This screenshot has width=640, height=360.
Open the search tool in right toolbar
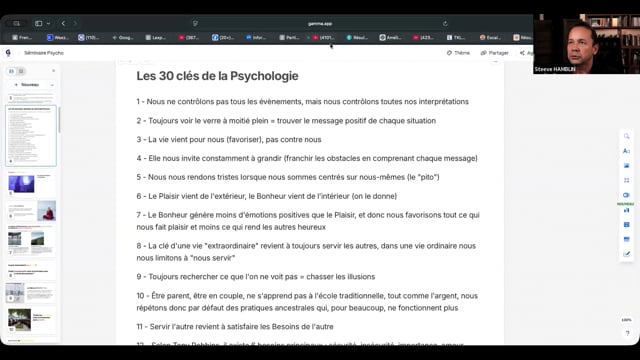click(627, 136)
